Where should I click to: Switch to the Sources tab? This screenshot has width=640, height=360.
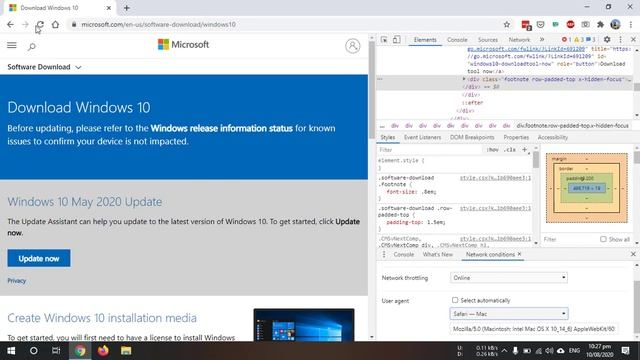[x=488, y=40]
